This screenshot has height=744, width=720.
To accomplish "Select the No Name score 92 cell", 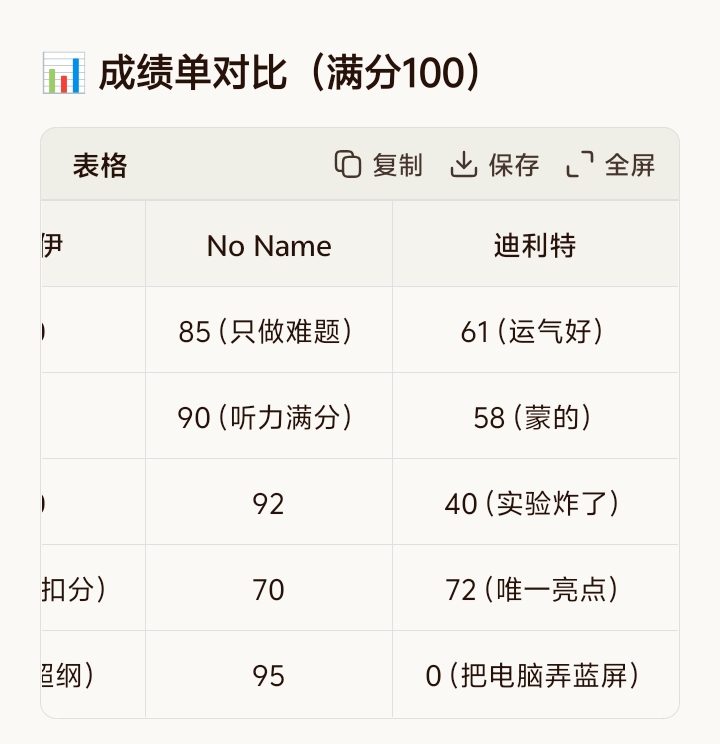I will 269,504.
